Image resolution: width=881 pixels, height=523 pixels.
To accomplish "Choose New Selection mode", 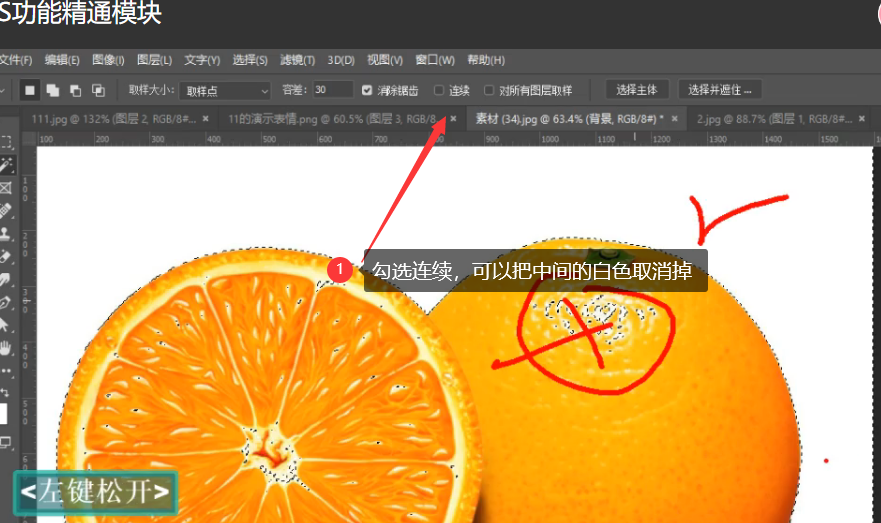I will pyautogui.click(x=30, y=90).
